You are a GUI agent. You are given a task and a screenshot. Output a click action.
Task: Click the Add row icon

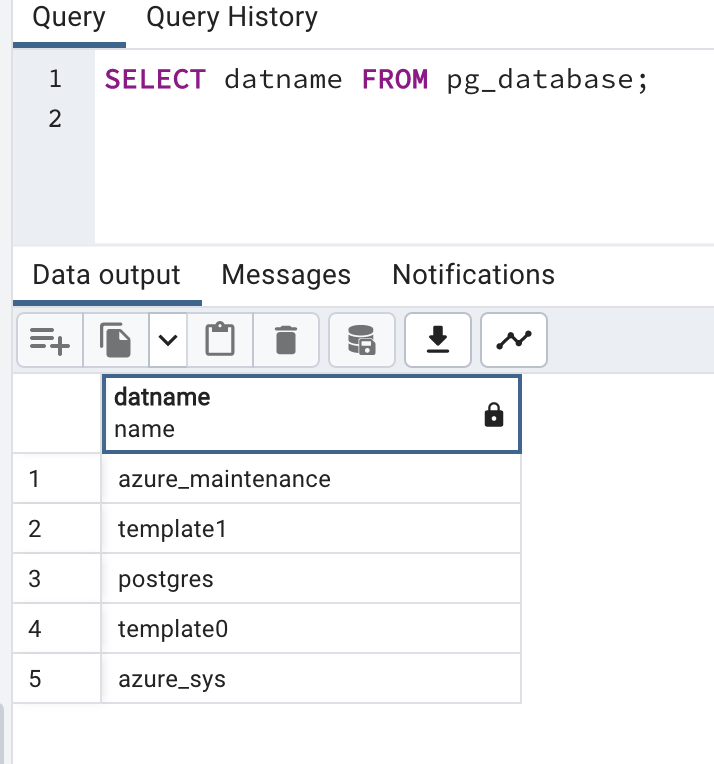tap(49, 341)
